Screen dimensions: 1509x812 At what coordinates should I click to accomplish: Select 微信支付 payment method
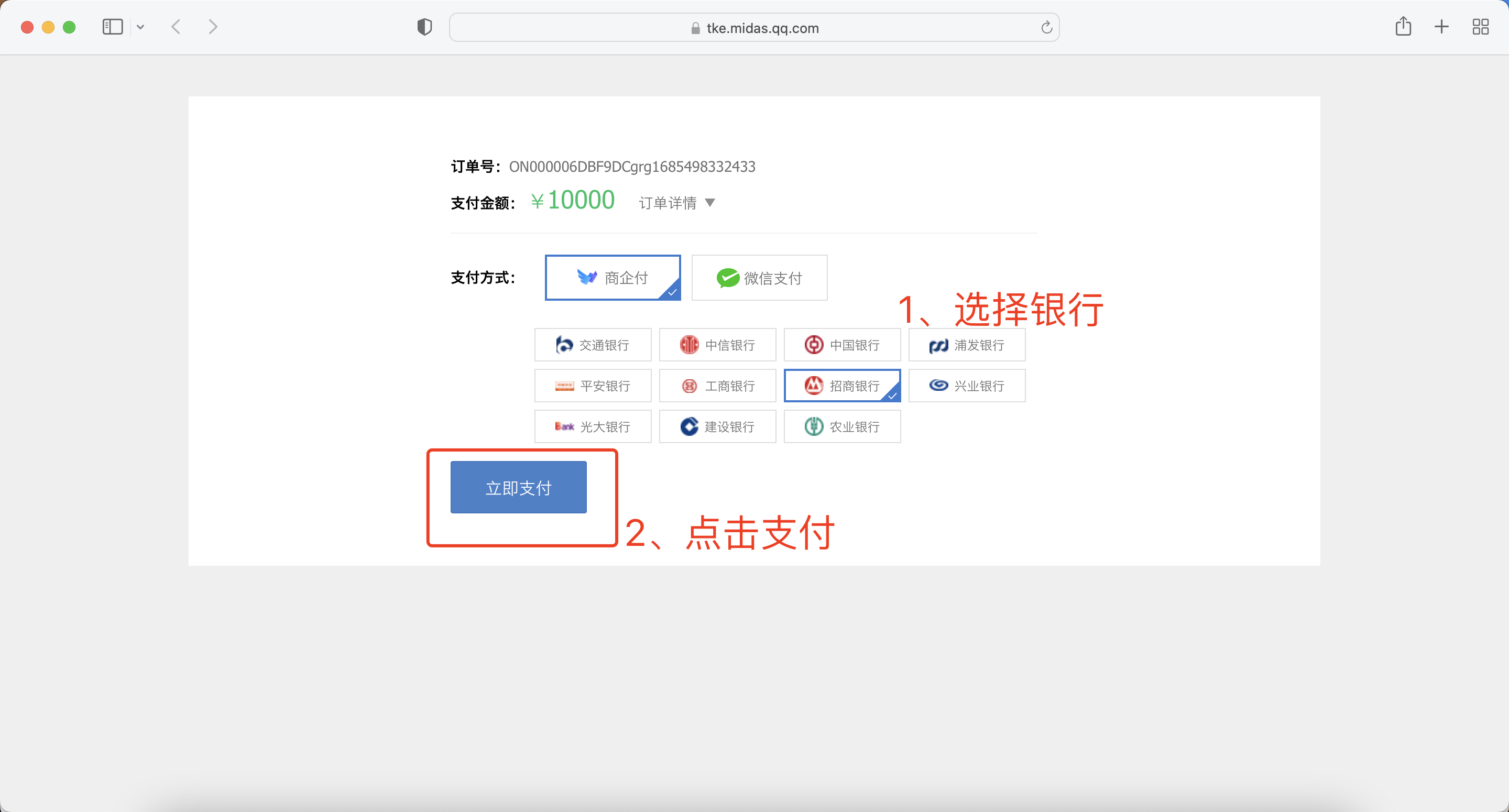tap(759, 278)
